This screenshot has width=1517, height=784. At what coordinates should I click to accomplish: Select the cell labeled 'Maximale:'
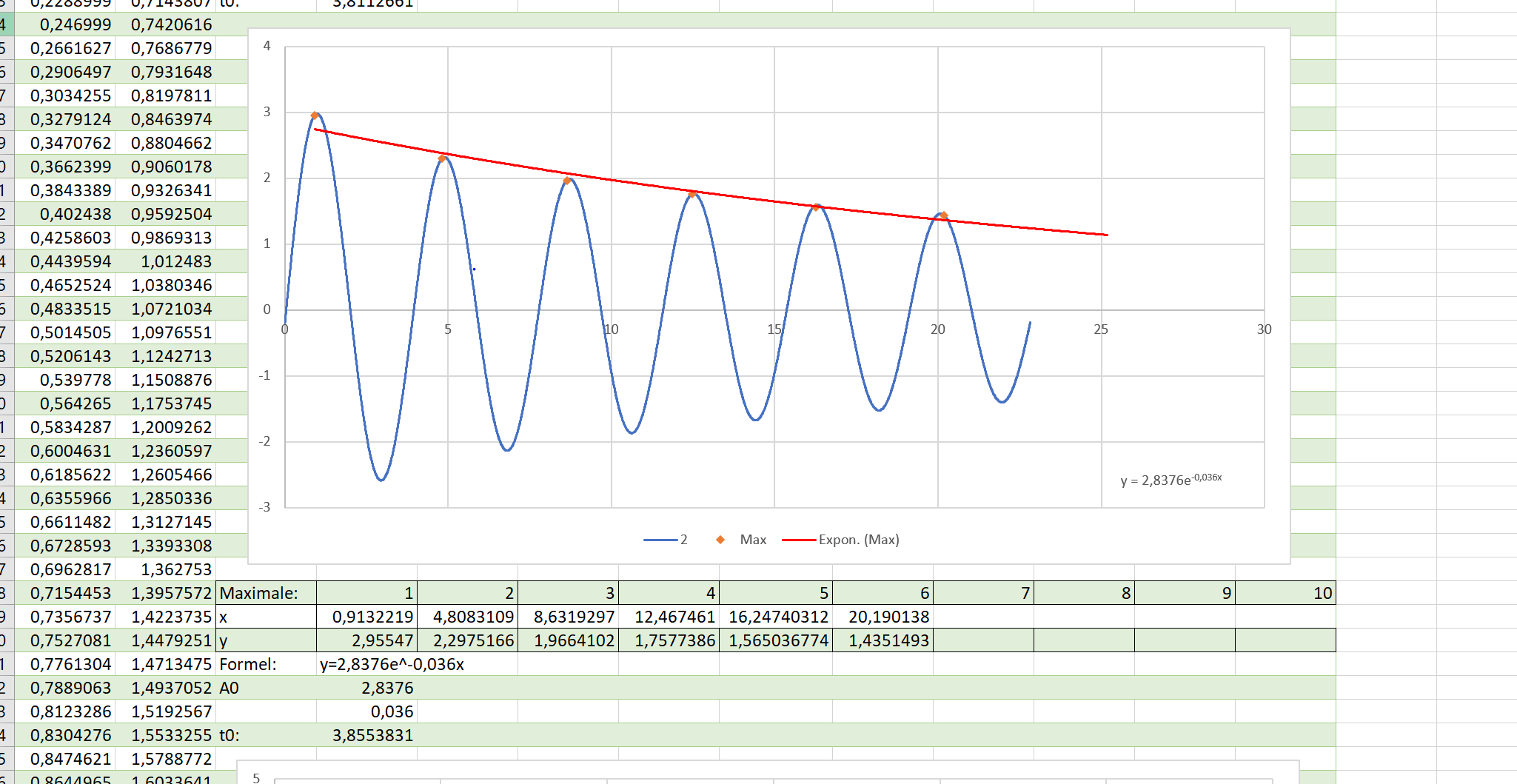tap(266, 593)
